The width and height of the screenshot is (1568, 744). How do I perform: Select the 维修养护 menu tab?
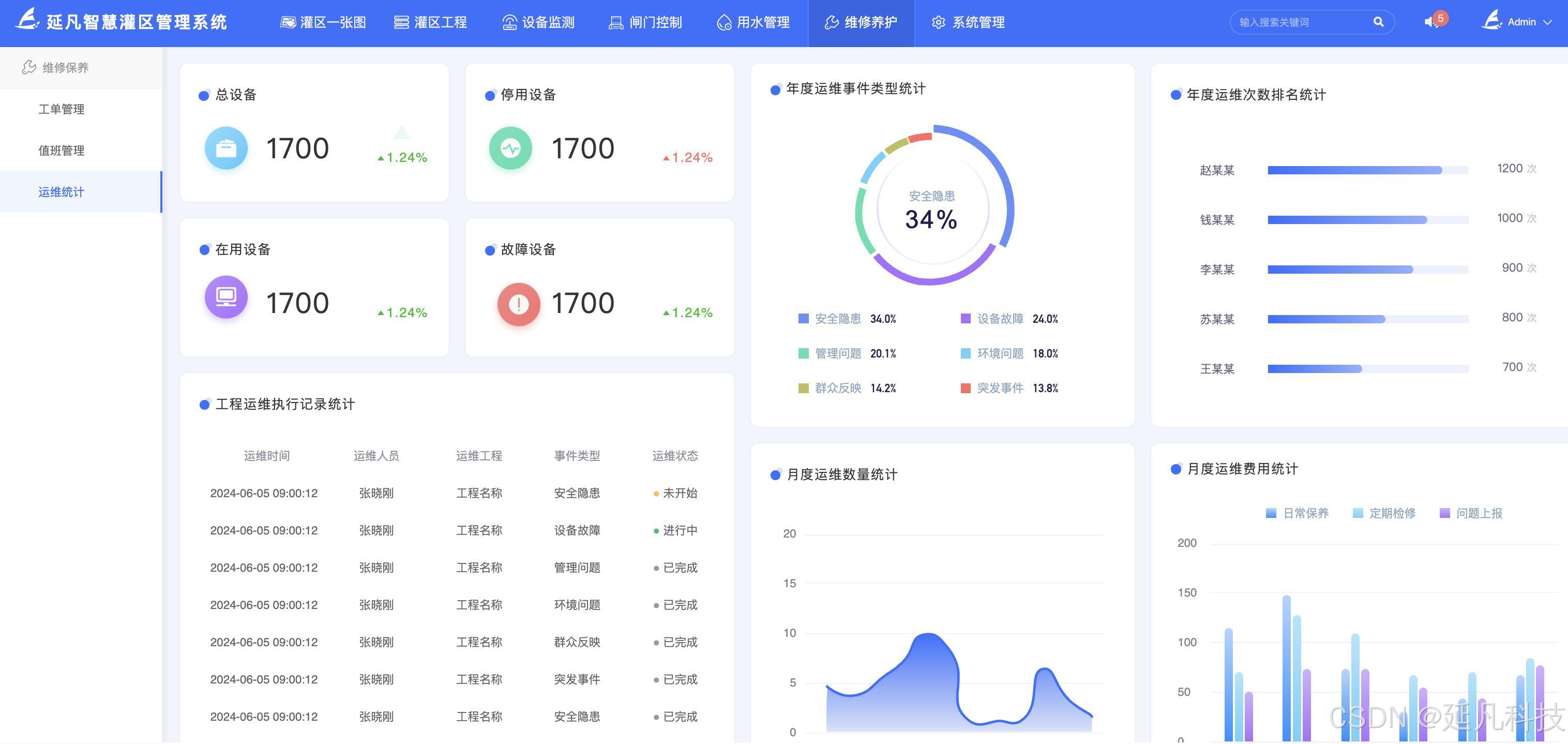(x=861, y=23)
